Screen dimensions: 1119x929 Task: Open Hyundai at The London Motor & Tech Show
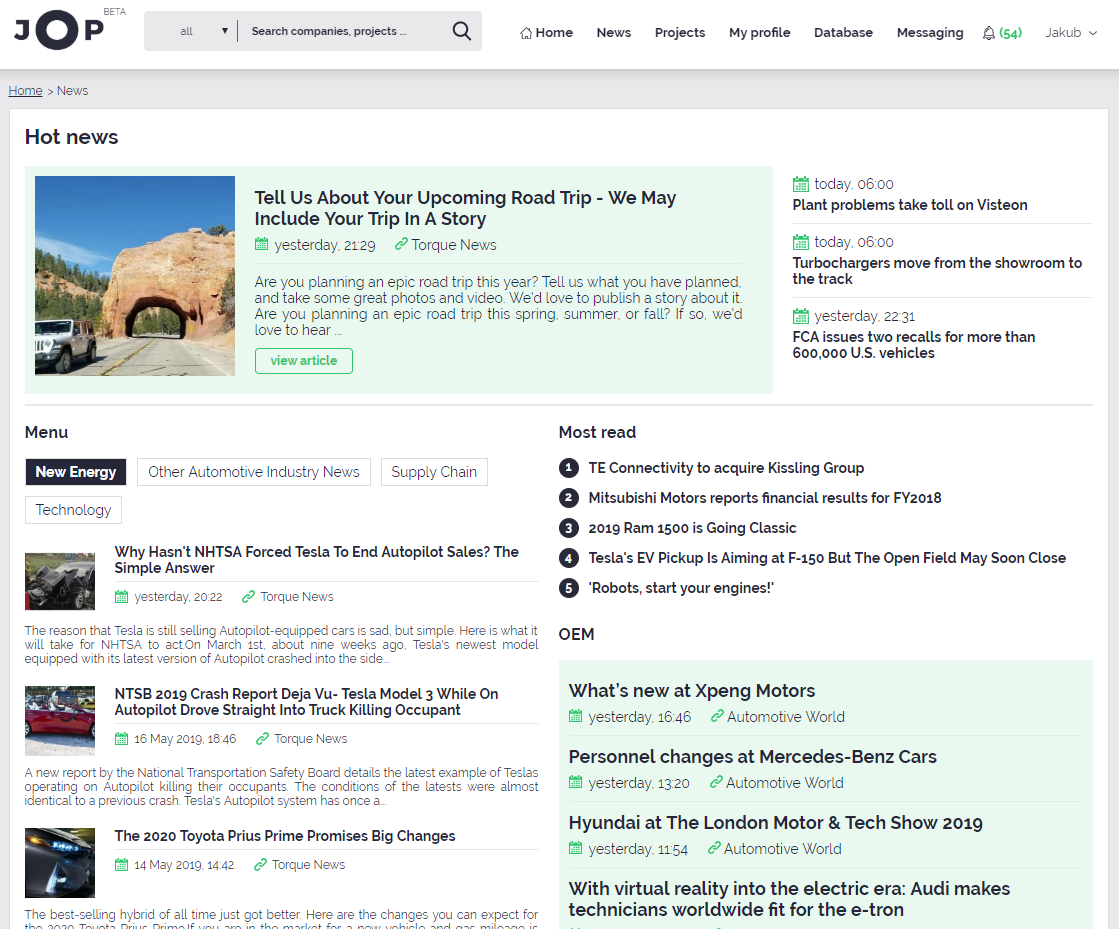775,823
